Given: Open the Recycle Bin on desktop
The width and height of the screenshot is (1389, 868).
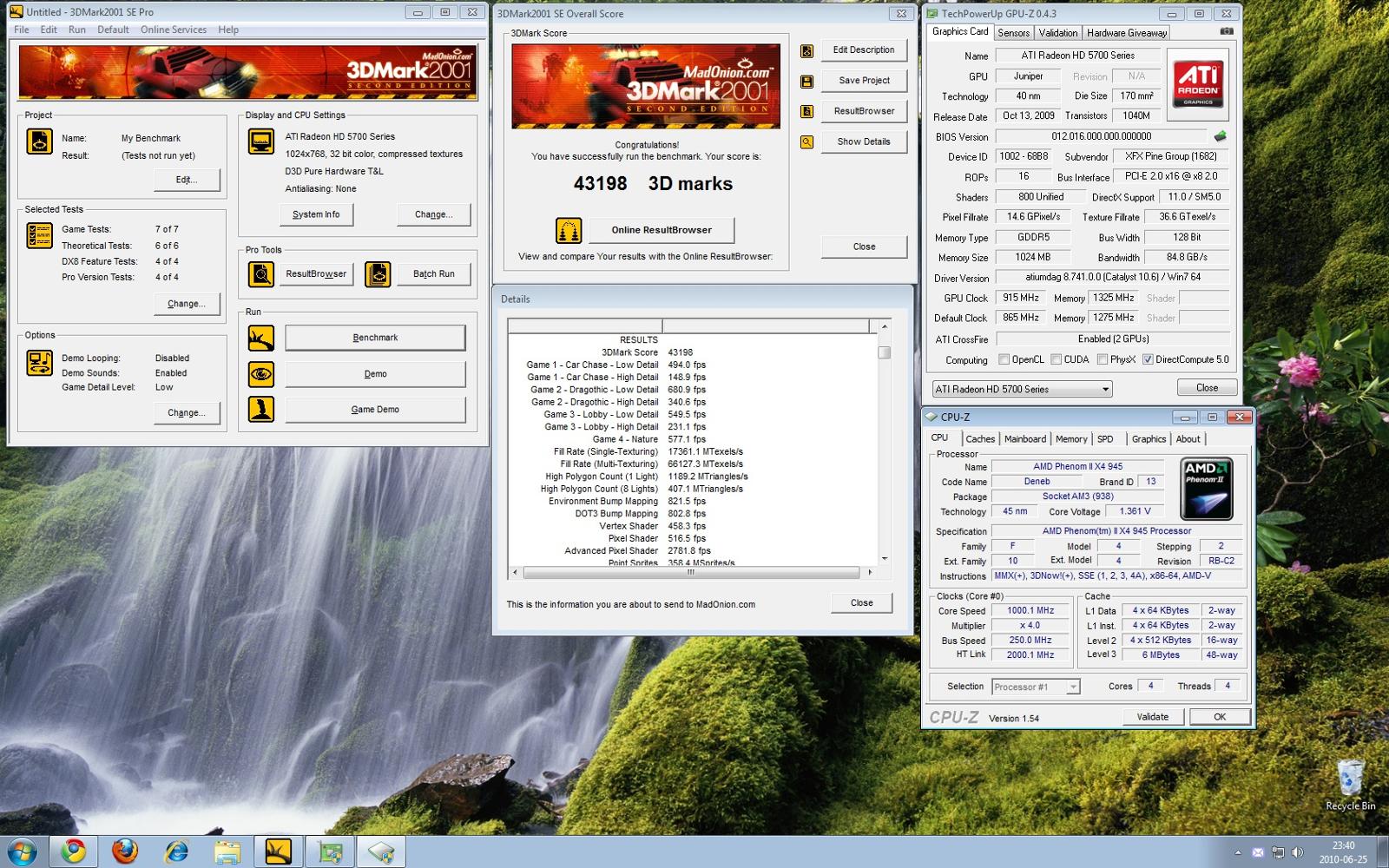Looking at the screenshot, I should [1350, 784].
